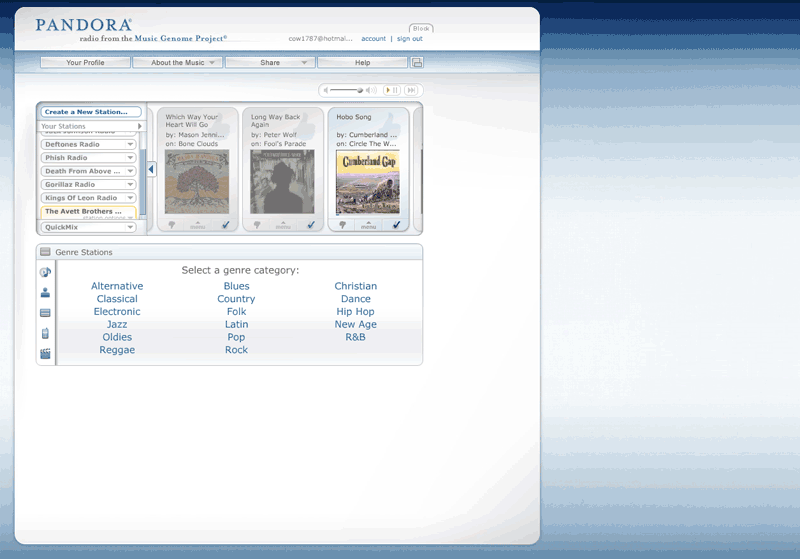
Task: Open the Your Profile menu
Action: click(x=85, y=62)
